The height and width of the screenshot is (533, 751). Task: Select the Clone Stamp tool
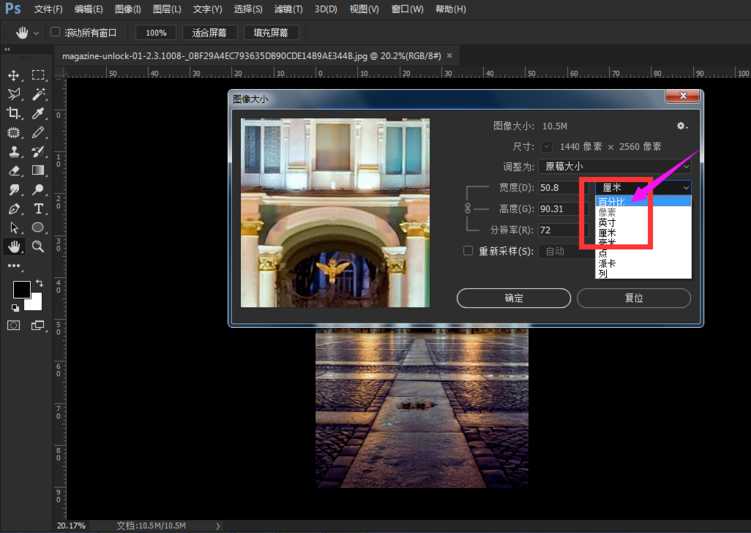[x=14, y=151]
